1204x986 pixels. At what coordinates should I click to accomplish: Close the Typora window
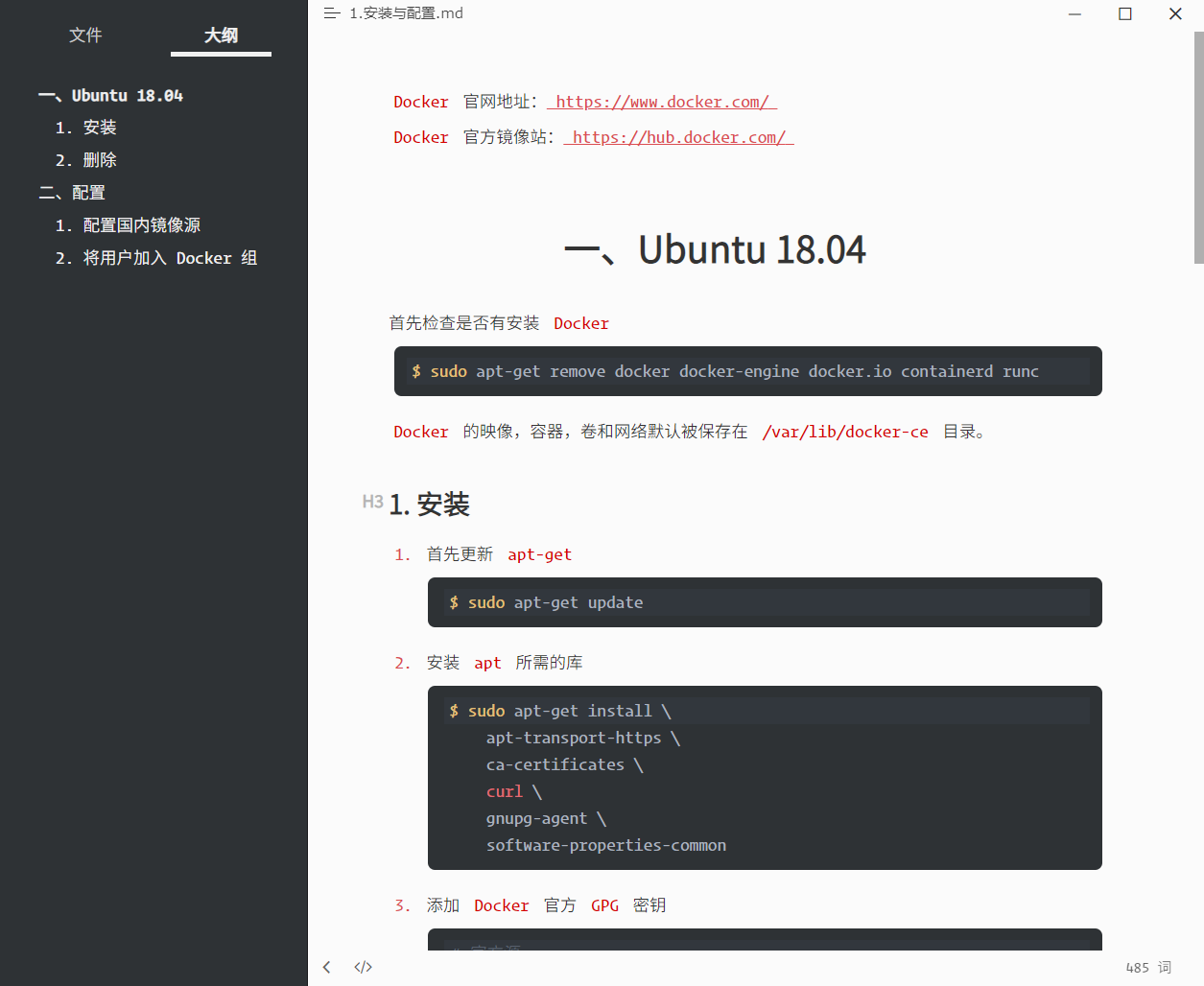(1175, 13)
